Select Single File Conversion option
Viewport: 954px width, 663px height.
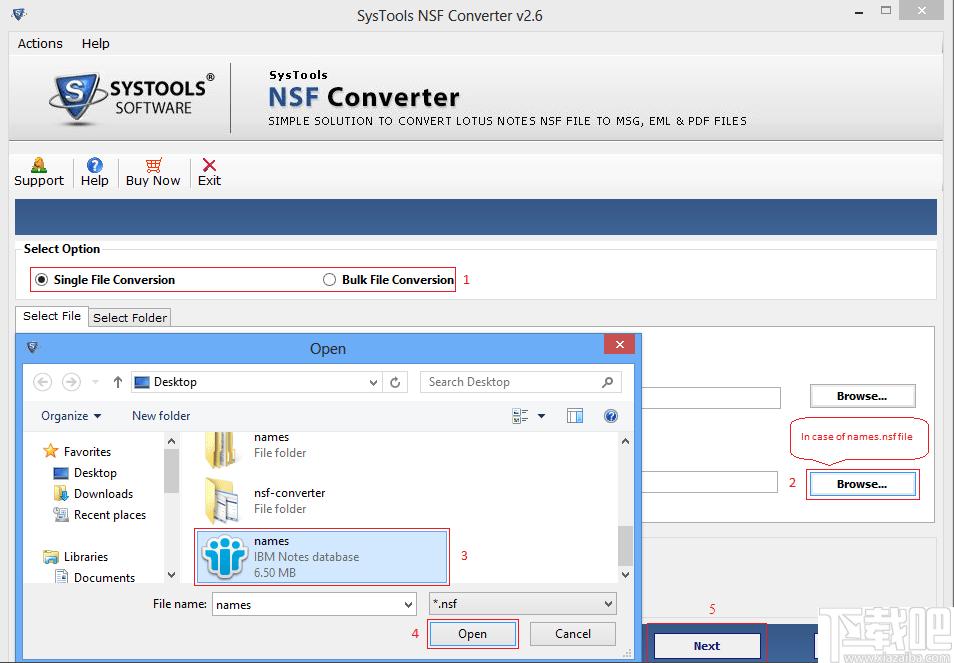click(x=105, y=280)
